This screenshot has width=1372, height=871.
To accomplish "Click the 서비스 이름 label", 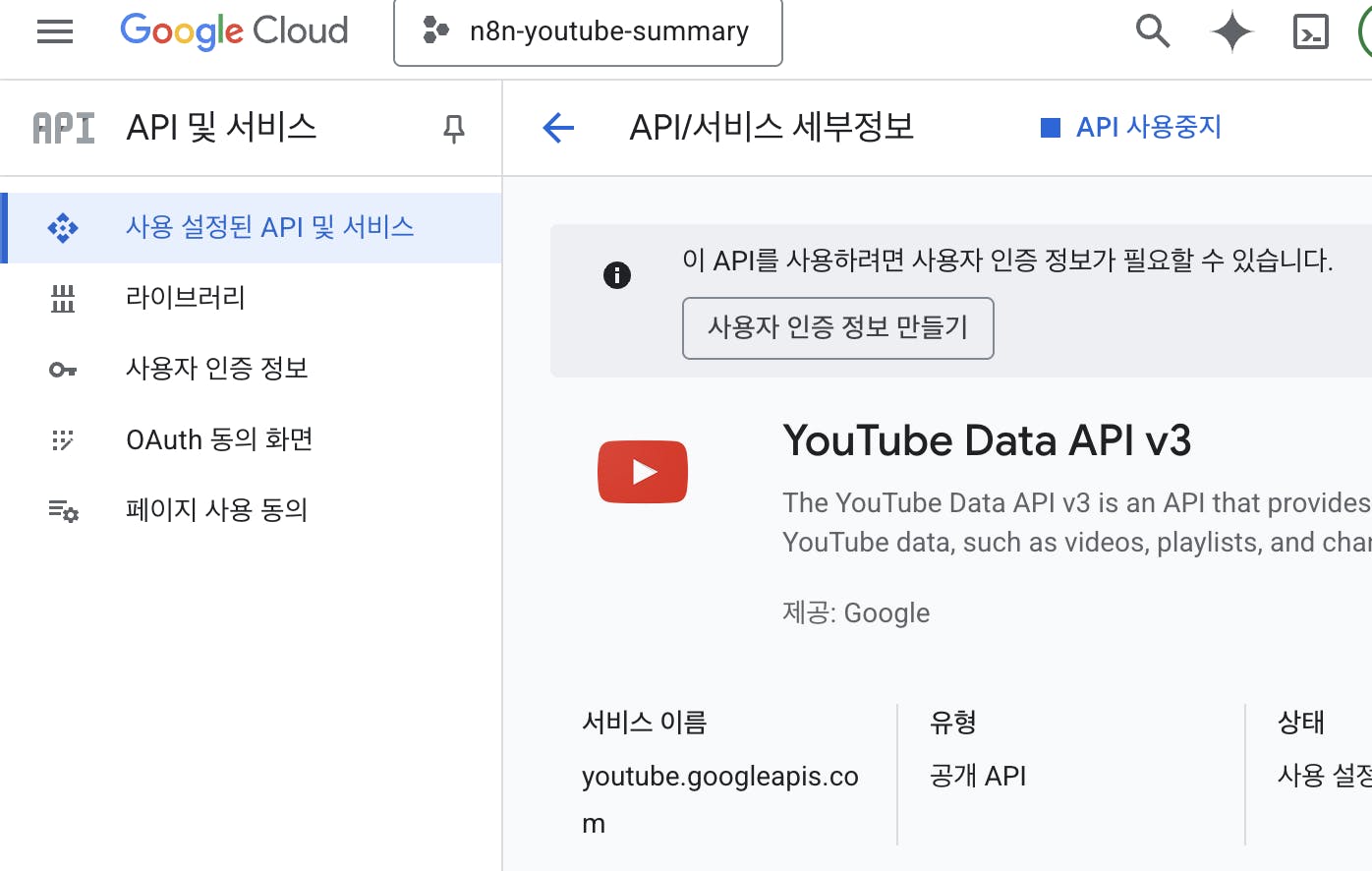I will pyautogui.click(x=645, y=723).
